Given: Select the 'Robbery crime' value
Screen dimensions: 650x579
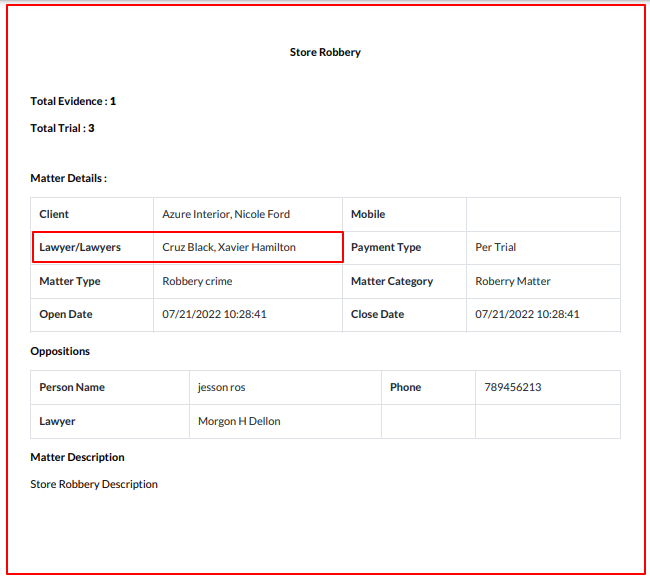Looking at the screenshot, I should 197,281.
